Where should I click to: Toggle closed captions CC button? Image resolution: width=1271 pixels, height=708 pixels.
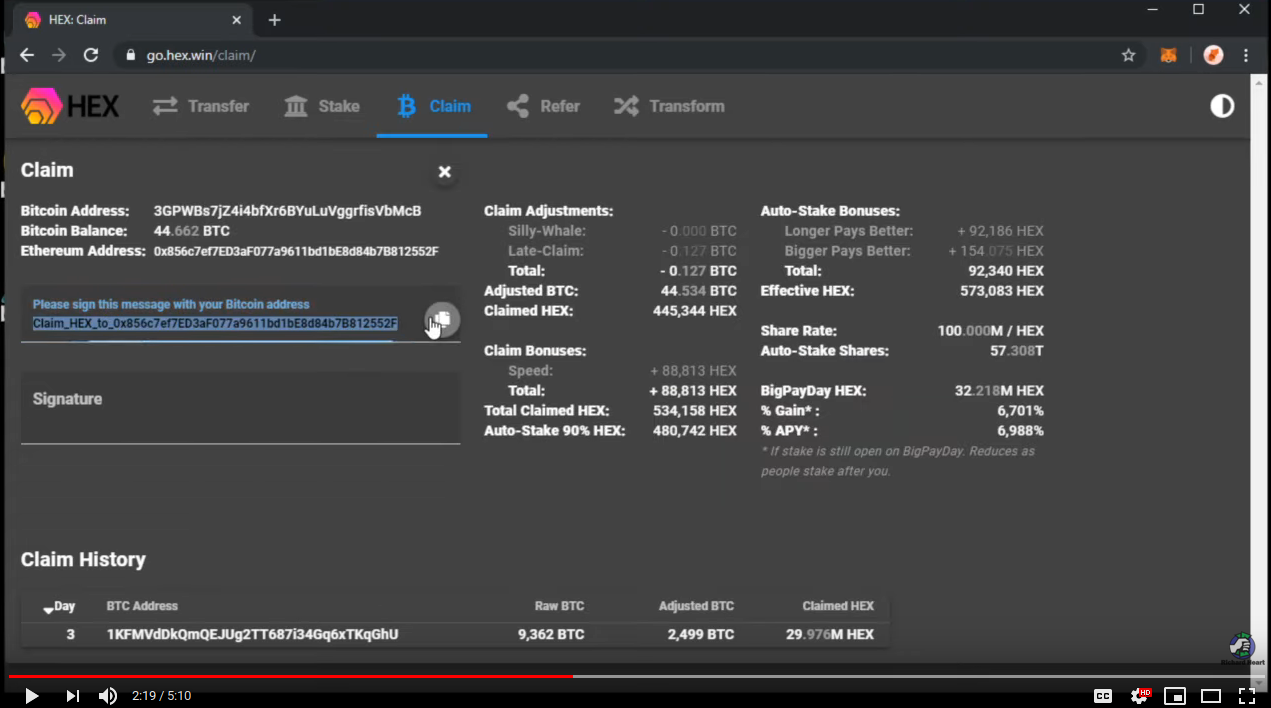pyautogui.click(x=1103, y=696)
